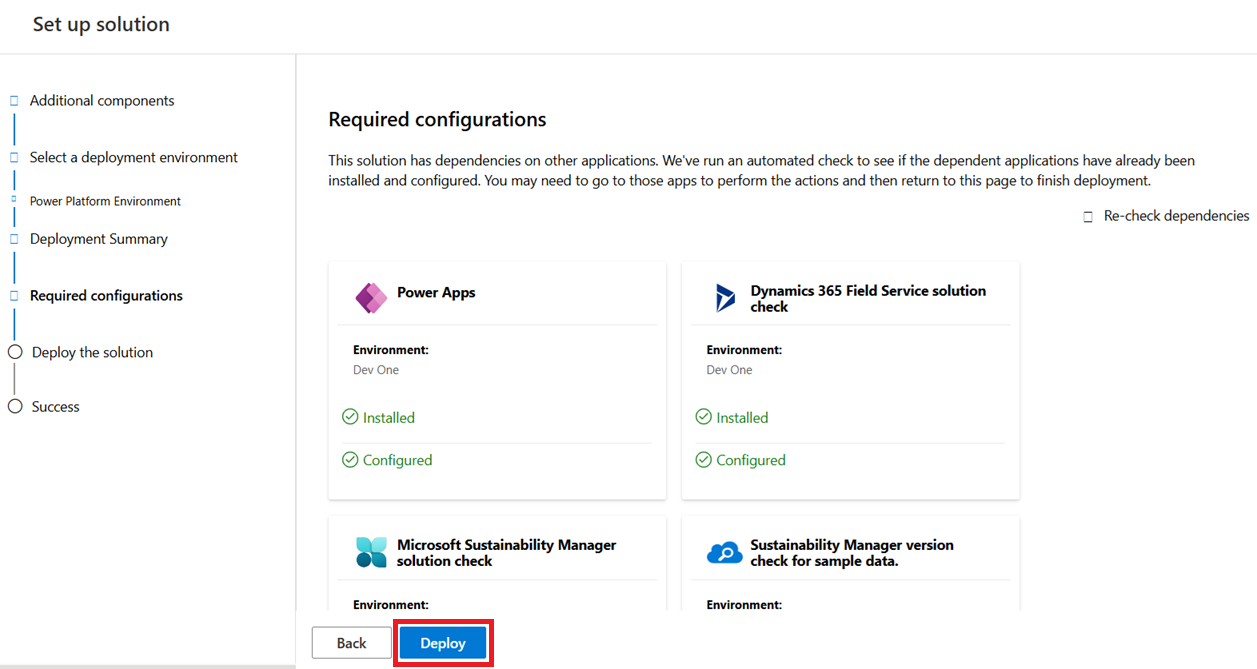
Task: Click Installed checkmark icon in Dynamics 365 card
Action: pyautogui.click(x=704, y=417)
